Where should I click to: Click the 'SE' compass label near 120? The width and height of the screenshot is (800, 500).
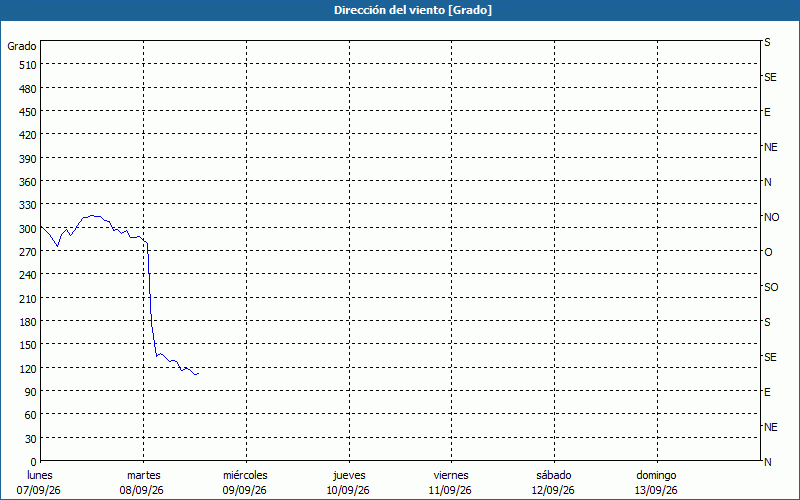(770, 357)
